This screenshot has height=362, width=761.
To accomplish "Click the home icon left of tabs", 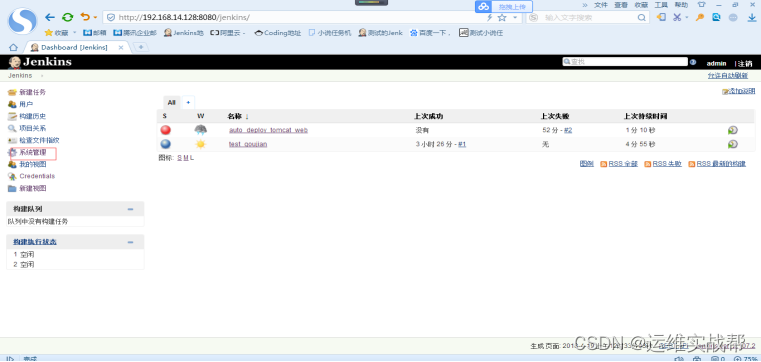I will 13,48.
